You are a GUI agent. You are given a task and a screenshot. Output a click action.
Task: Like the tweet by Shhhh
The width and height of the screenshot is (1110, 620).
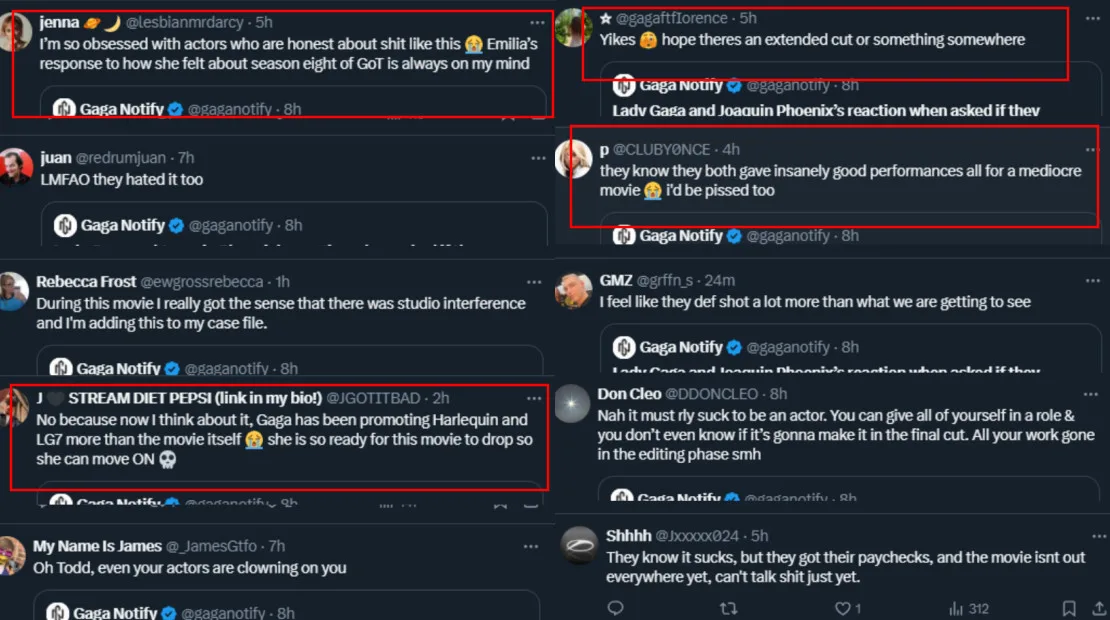[843, 608]
